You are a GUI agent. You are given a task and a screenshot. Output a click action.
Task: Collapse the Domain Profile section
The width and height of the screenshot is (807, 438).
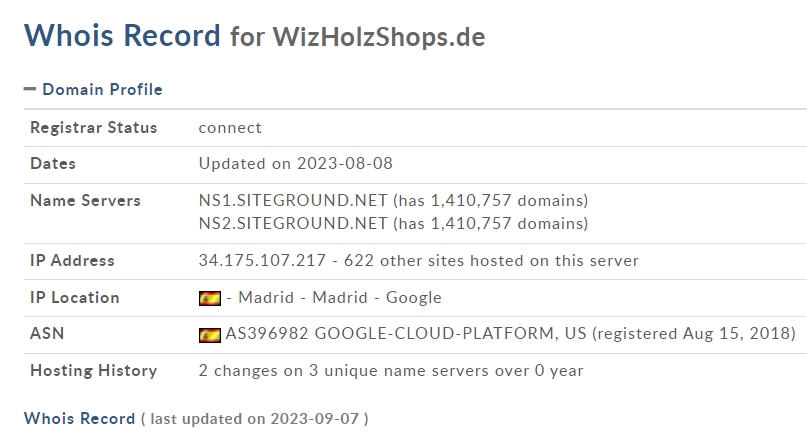click(30, 89)
